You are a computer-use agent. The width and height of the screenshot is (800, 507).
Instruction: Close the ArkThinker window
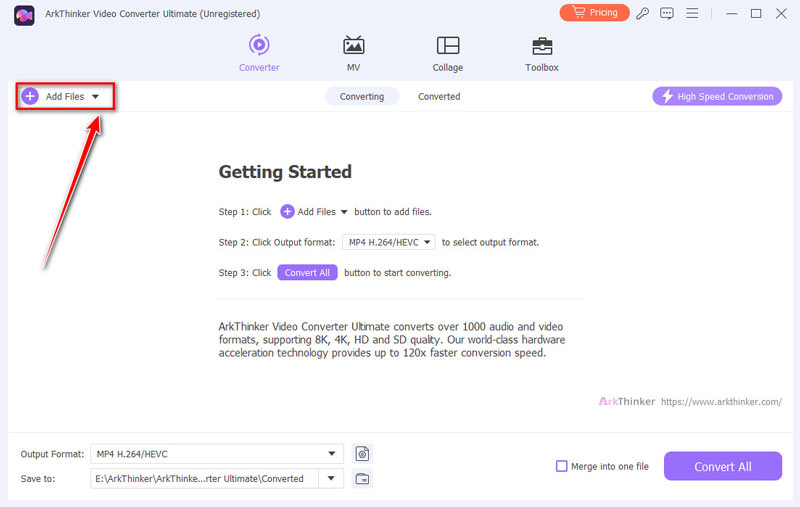781,13
